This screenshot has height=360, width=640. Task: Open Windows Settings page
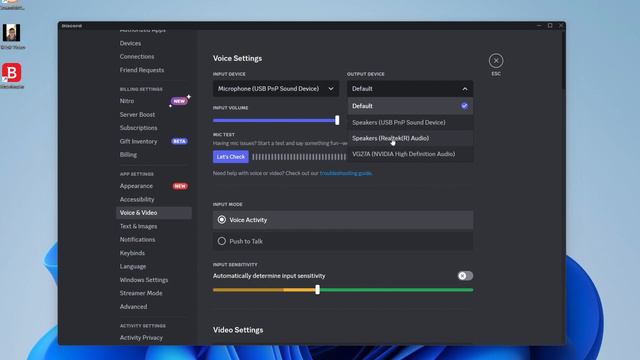click(144, 280)
